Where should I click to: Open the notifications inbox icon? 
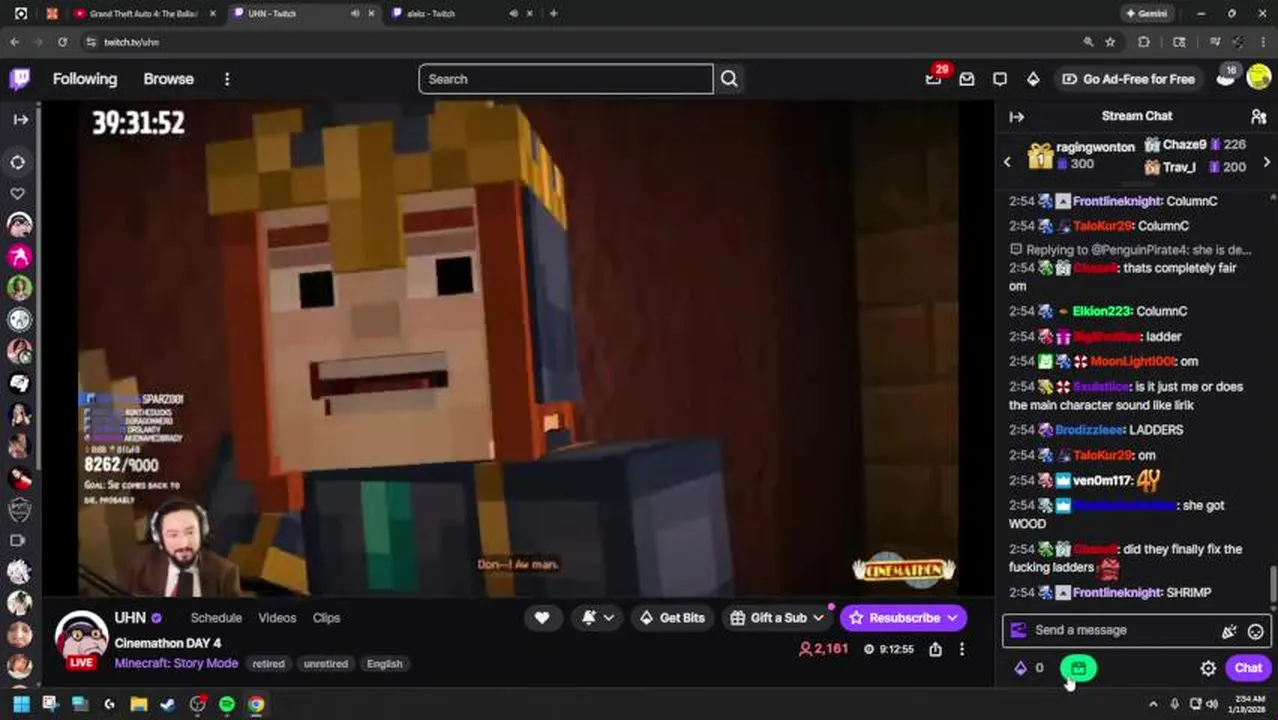pos(967,79)
